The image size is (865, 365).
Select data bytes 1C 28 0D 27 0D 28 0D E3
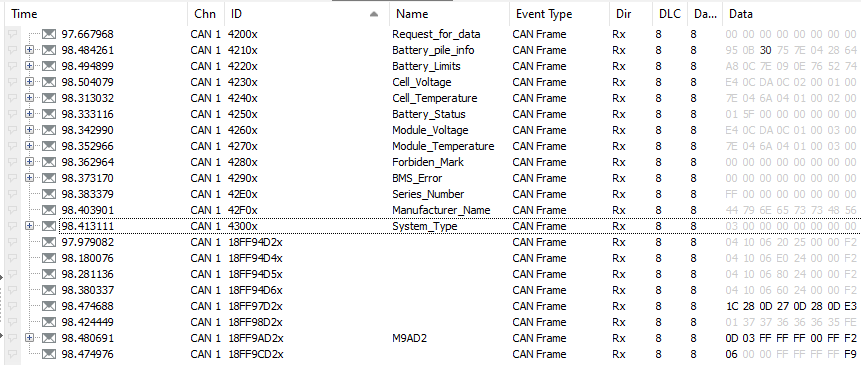(x=792, y=306)
